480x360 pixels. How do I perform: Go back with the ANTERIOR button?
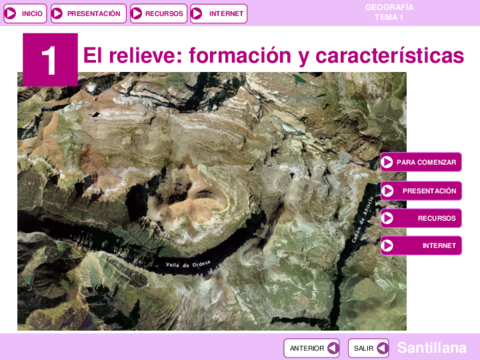[312, 348]
